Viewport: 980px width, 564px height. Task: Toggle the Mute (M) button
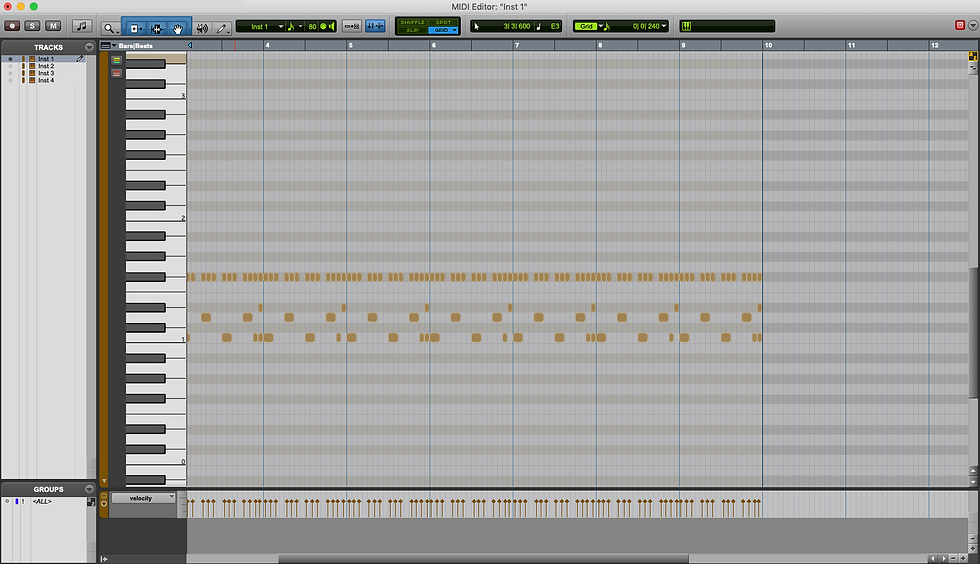point(53,26)
